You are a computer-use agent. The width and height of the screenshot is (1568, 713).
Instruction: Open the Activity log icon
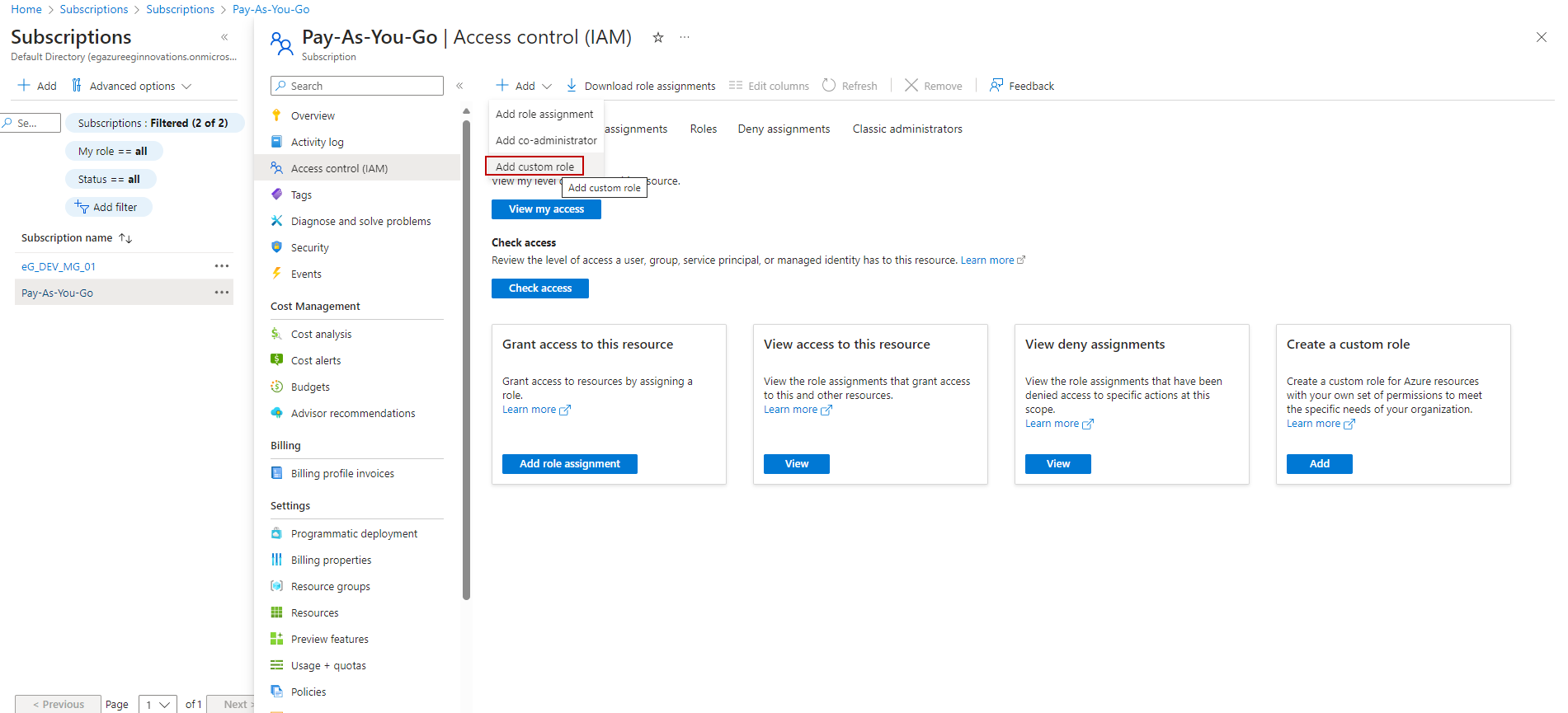pos(276,142)
